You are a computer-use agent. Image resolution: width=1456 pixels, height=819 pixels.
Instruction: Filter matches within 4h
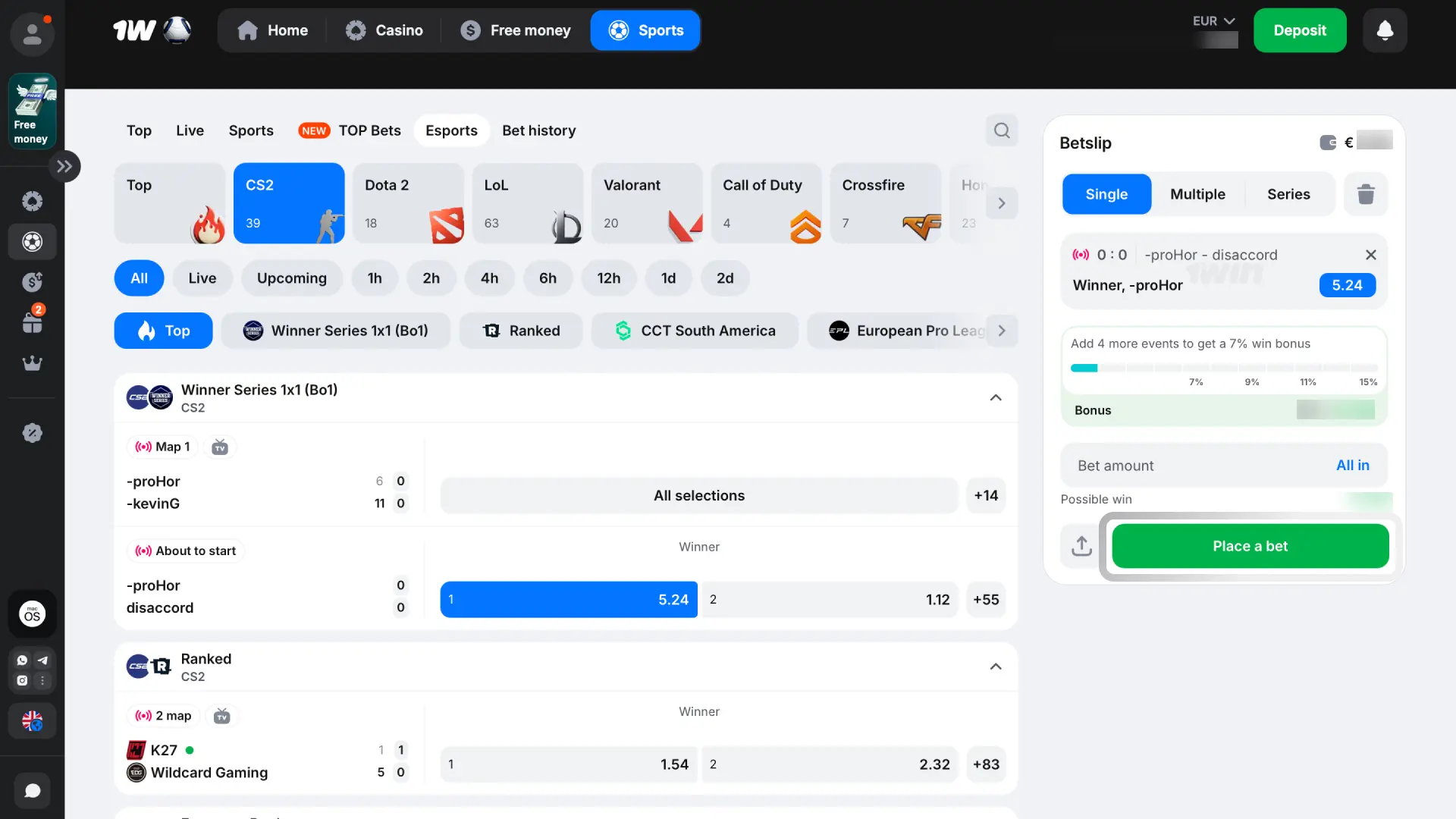490,278
